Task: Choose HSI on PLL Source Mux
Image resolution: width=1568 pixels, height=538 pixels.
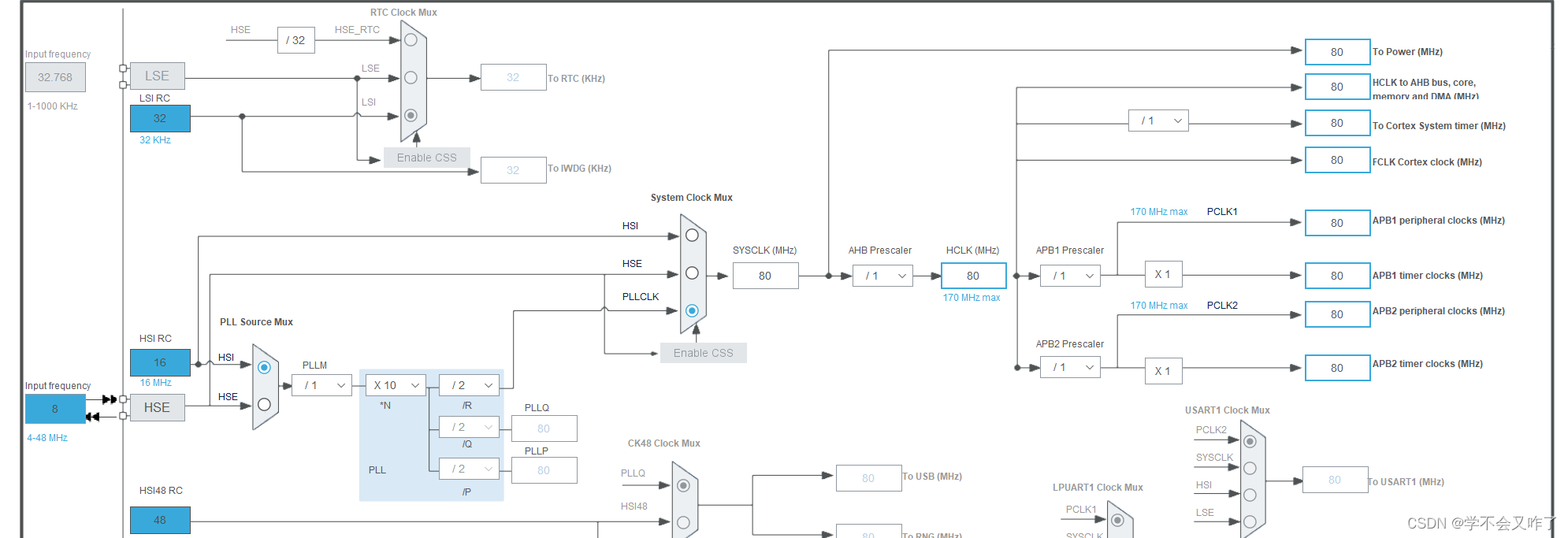Action: point(264,367)
